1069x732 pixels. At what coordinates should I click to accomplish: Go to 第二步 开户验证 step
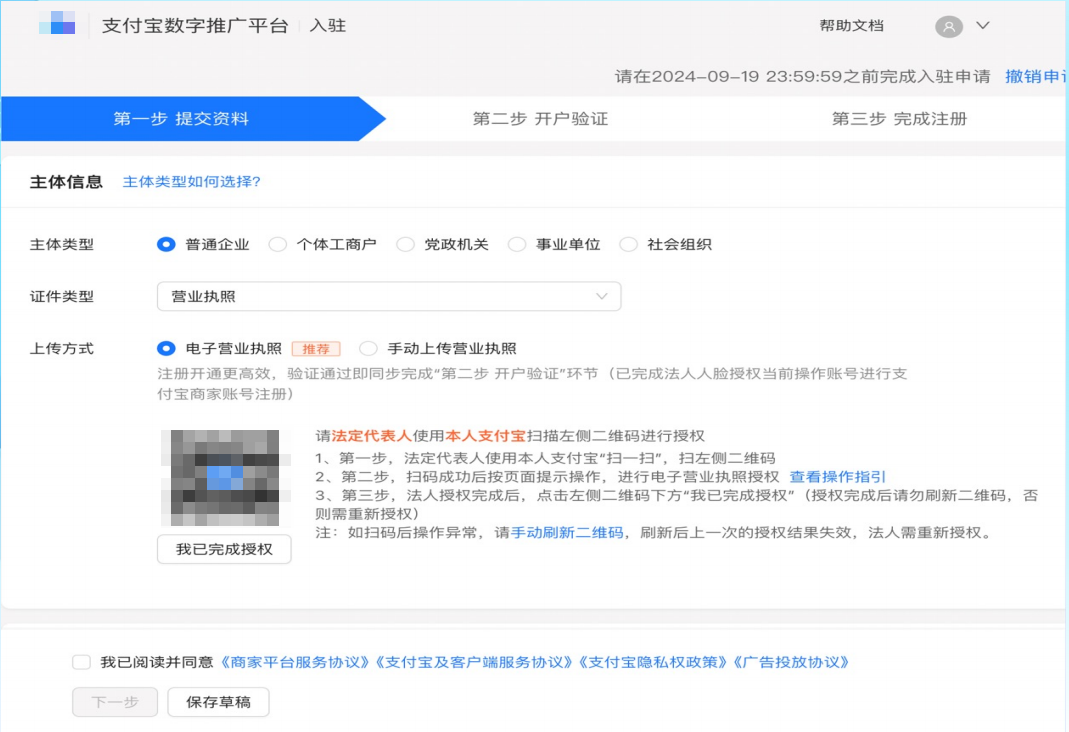point(540,119)
